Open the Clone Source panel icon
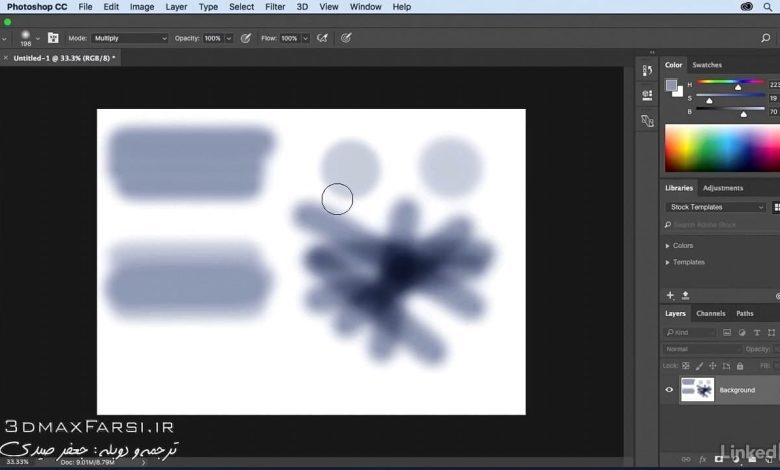The height and width of the screenshot is (470, 780). pyautogui.click(x=647, y=120)
